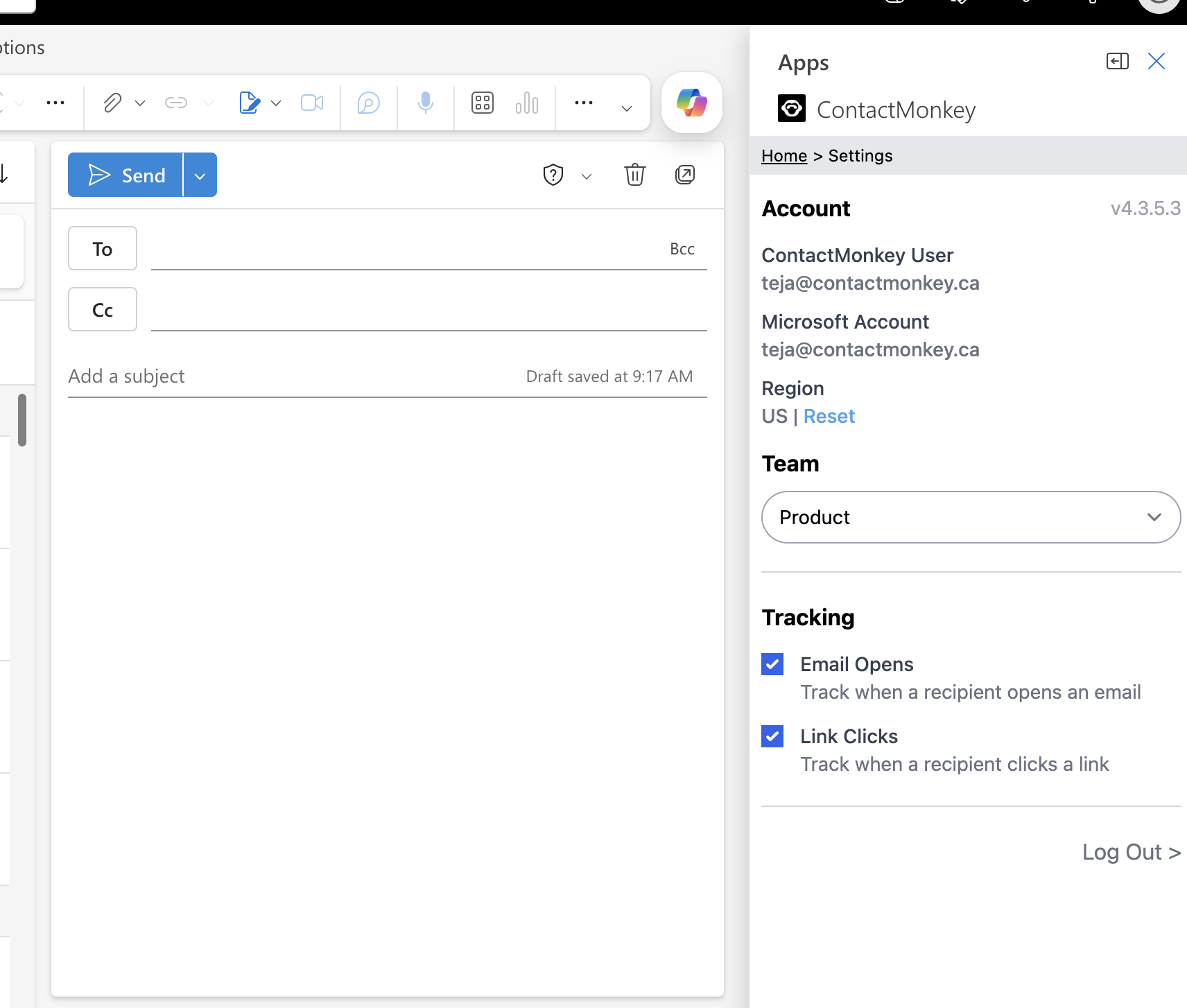Click the Signature pen-and-page icon
The image size is (1187, 1008).
point(250,103)
